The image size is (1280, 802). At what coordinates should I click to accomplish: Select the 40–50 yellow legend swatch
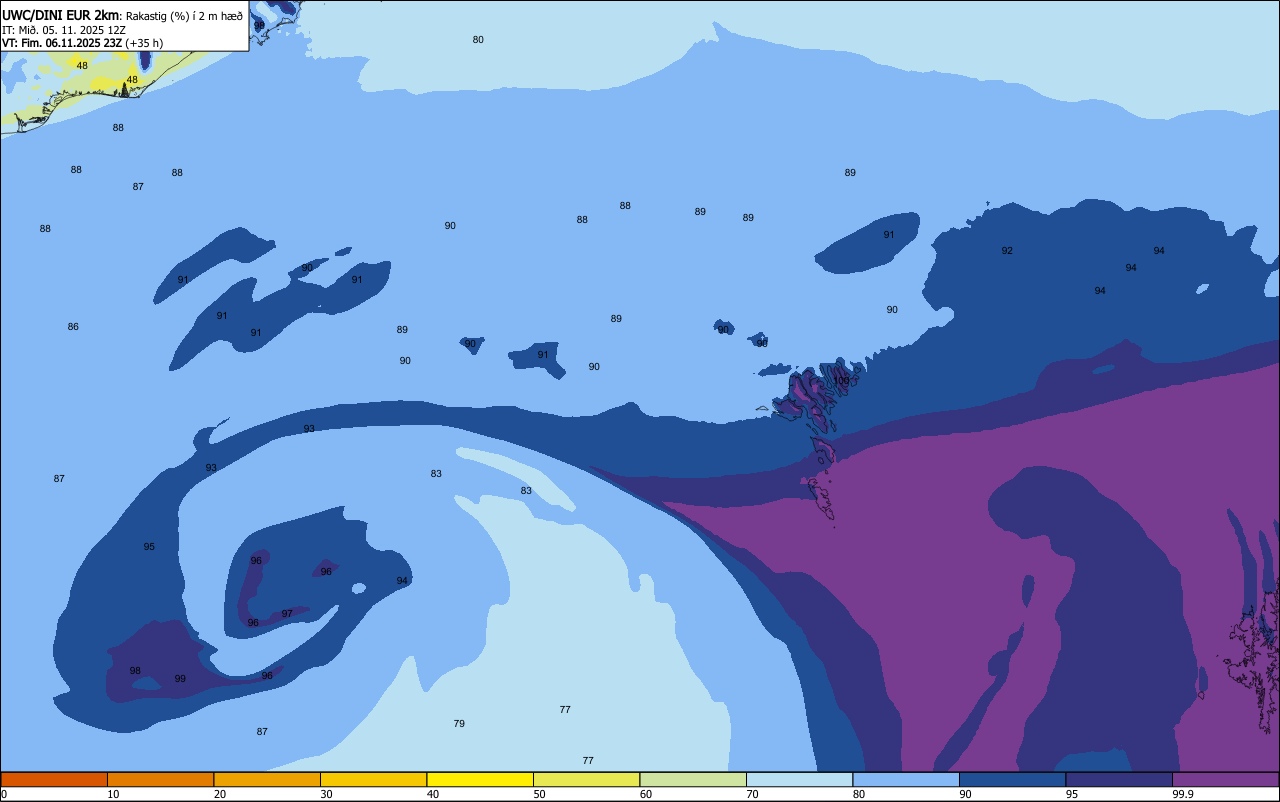coord(480,779)
